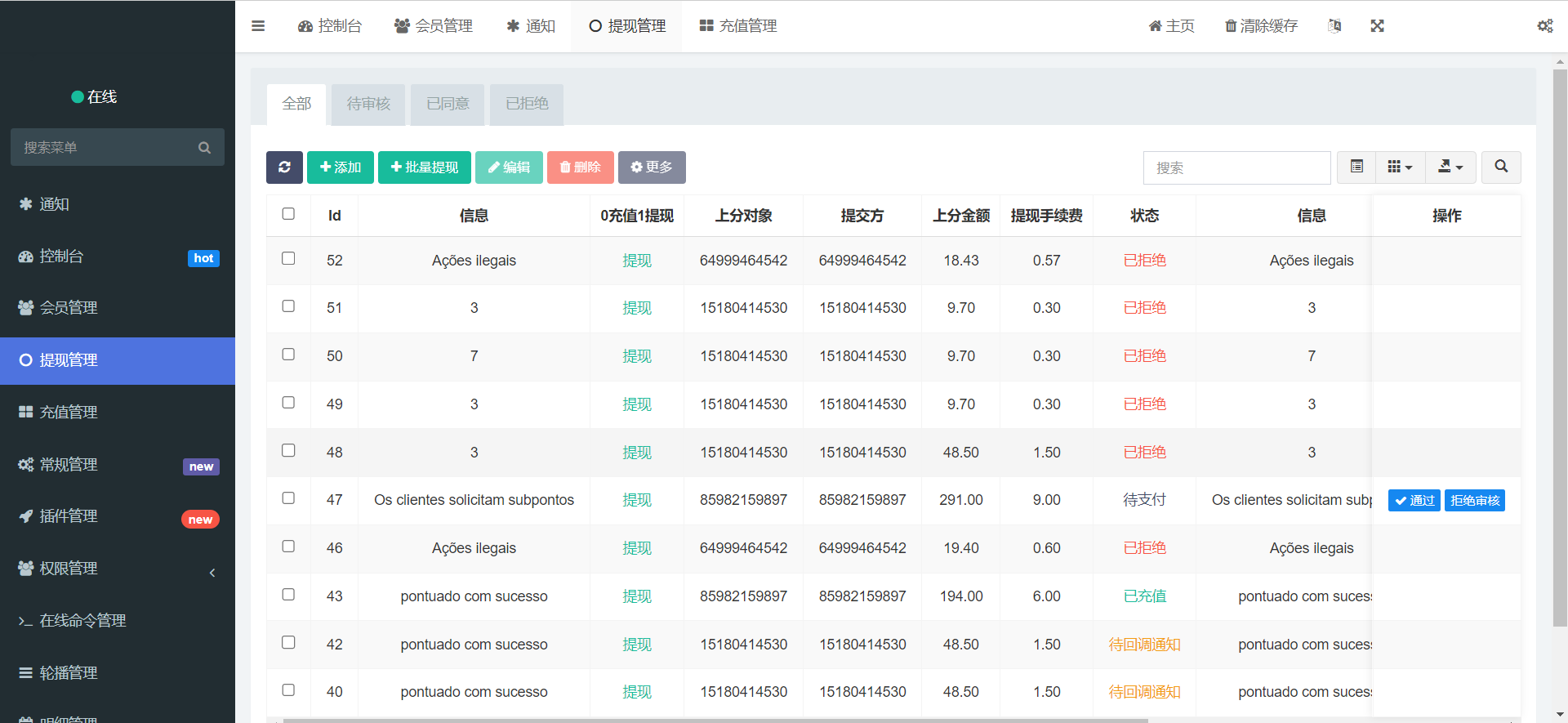This screenshot has height=723, width=1568.
Task: Open the settings gears icon at top right
Action: tap(1544, 26)
